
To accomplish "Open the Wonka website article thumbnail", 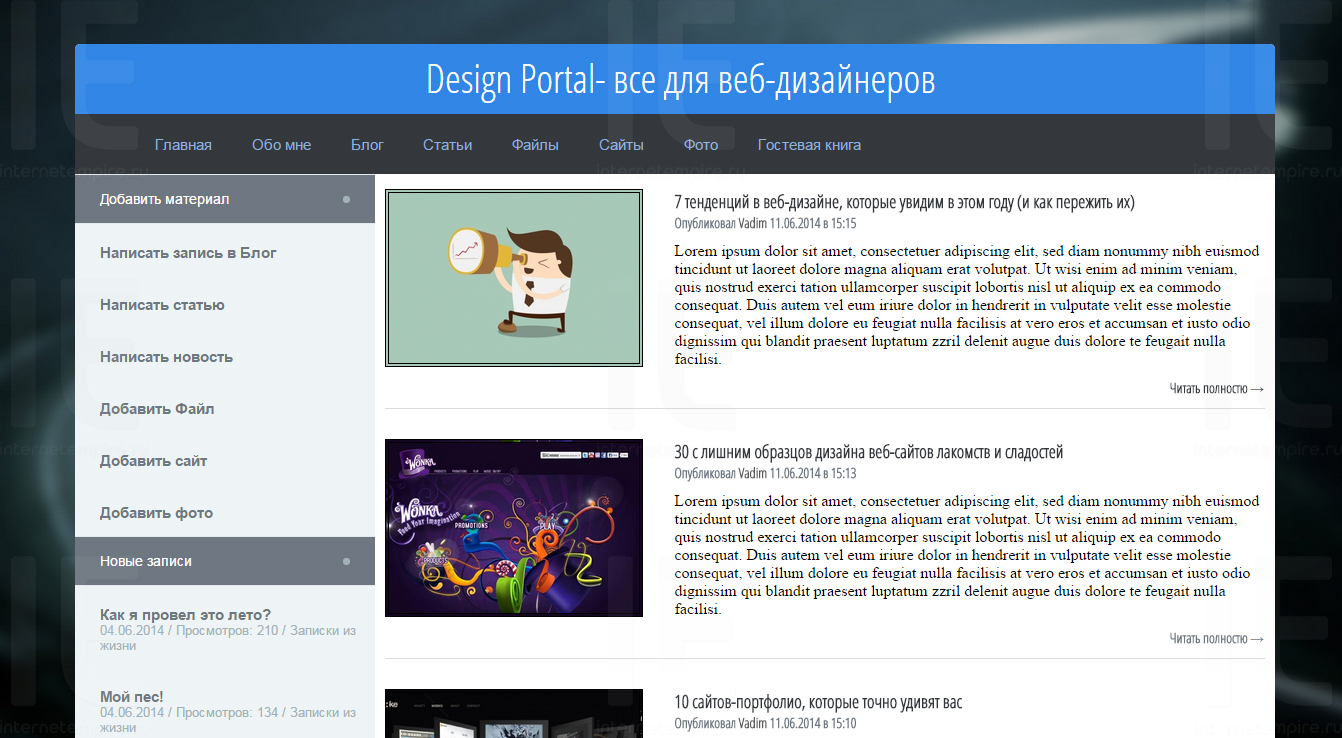I will 514,528.
